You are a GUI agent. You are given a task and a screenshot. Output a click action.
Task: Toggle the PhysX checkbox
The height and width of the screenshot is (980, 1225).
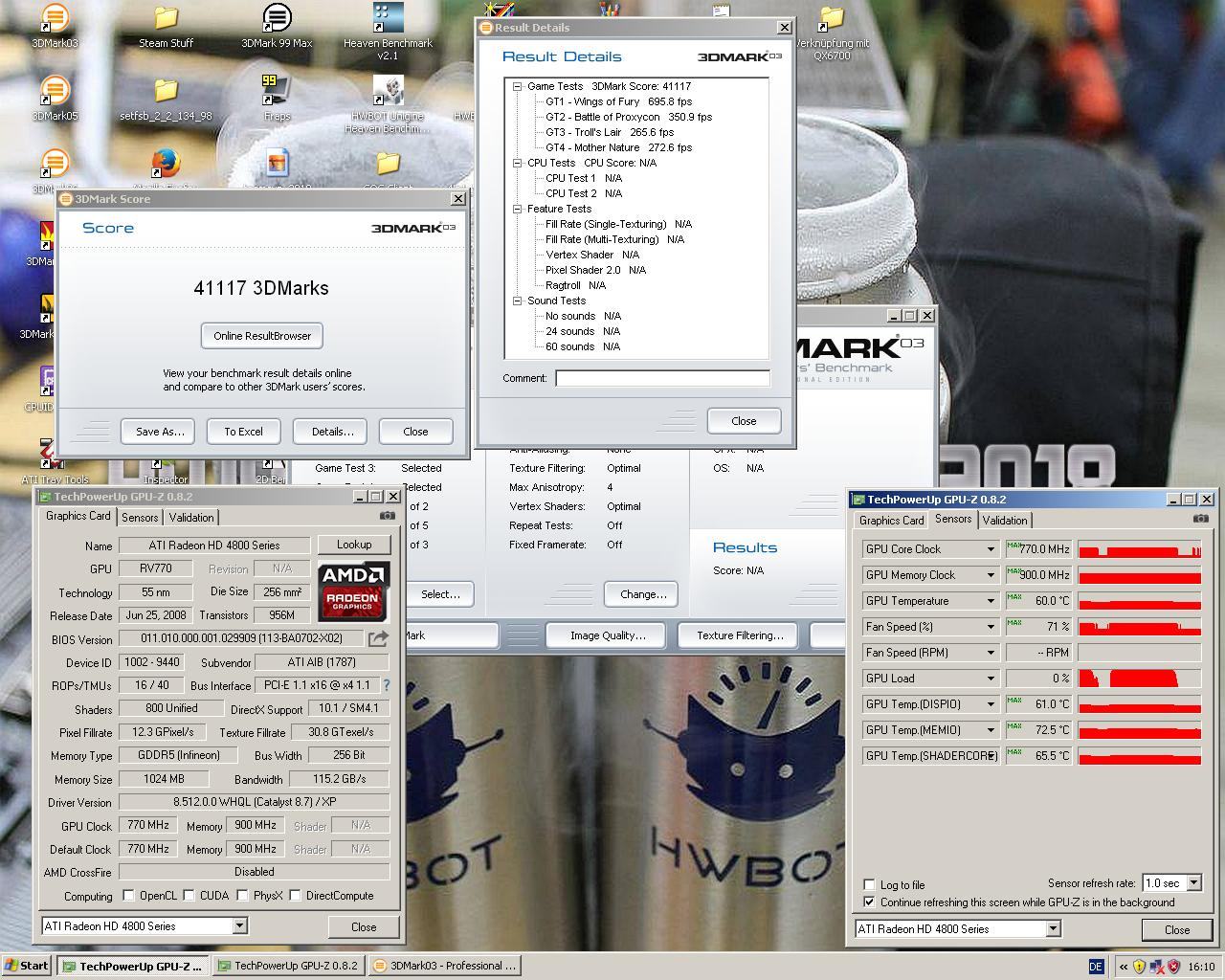click(243, 896)
